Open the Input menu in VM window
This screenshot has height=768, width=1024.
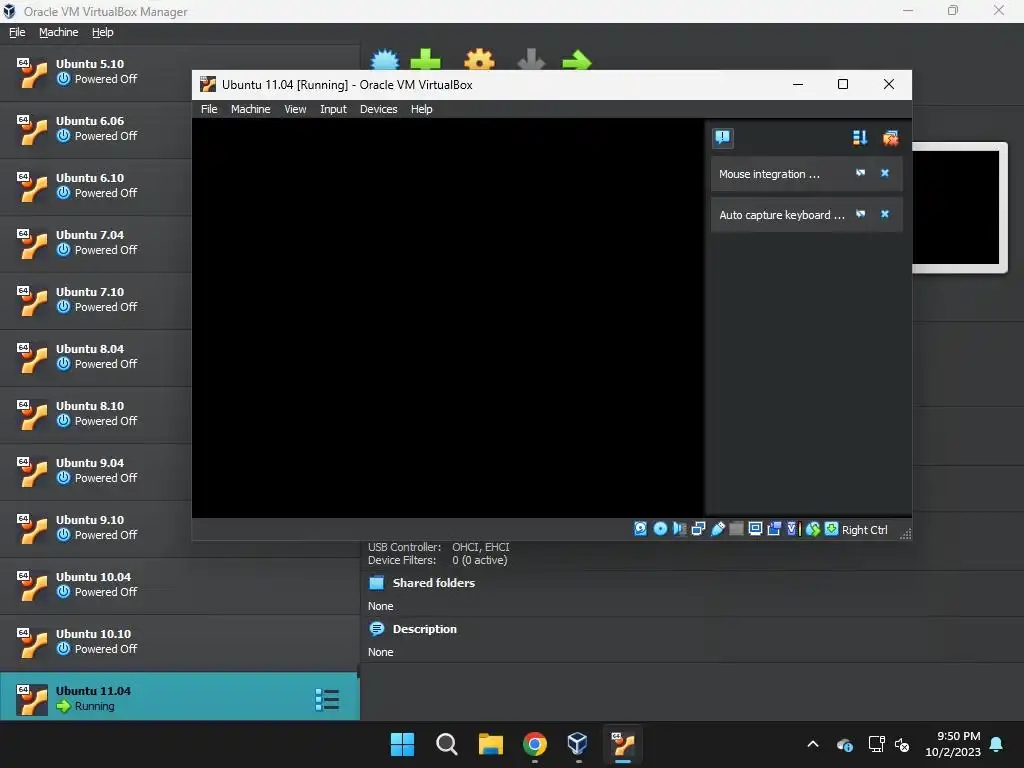tap(333, 109)
